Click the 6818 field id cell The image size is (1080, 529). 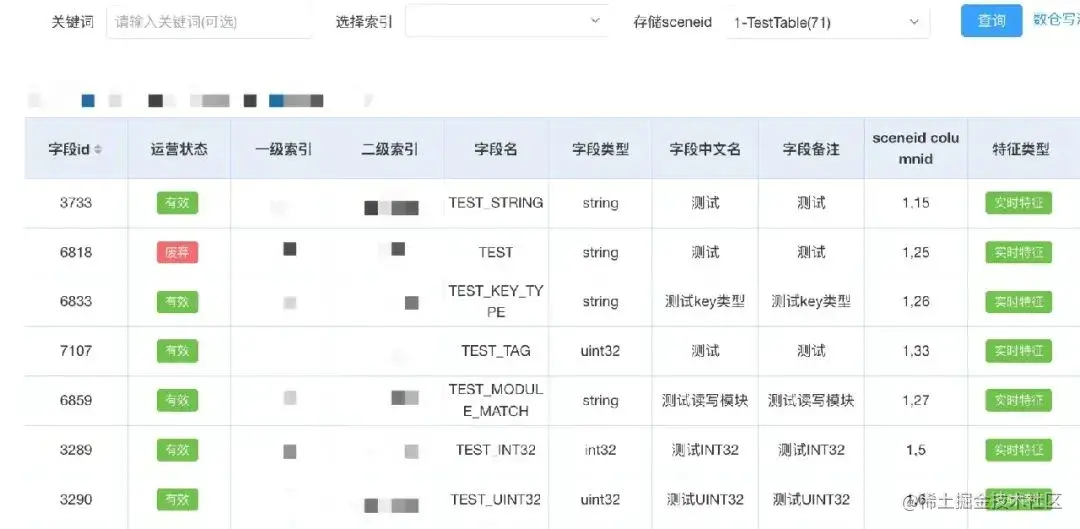click(76, 252)
